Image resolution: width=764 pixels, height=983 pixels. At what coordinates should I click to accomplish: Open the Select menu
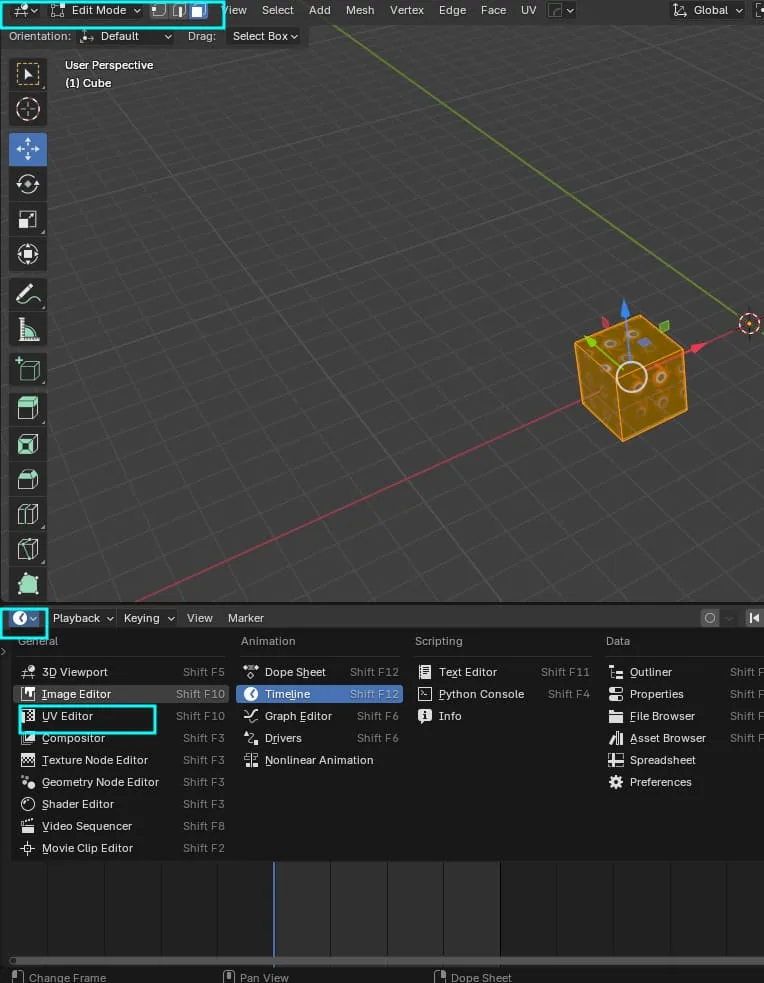tap(277, 11)
